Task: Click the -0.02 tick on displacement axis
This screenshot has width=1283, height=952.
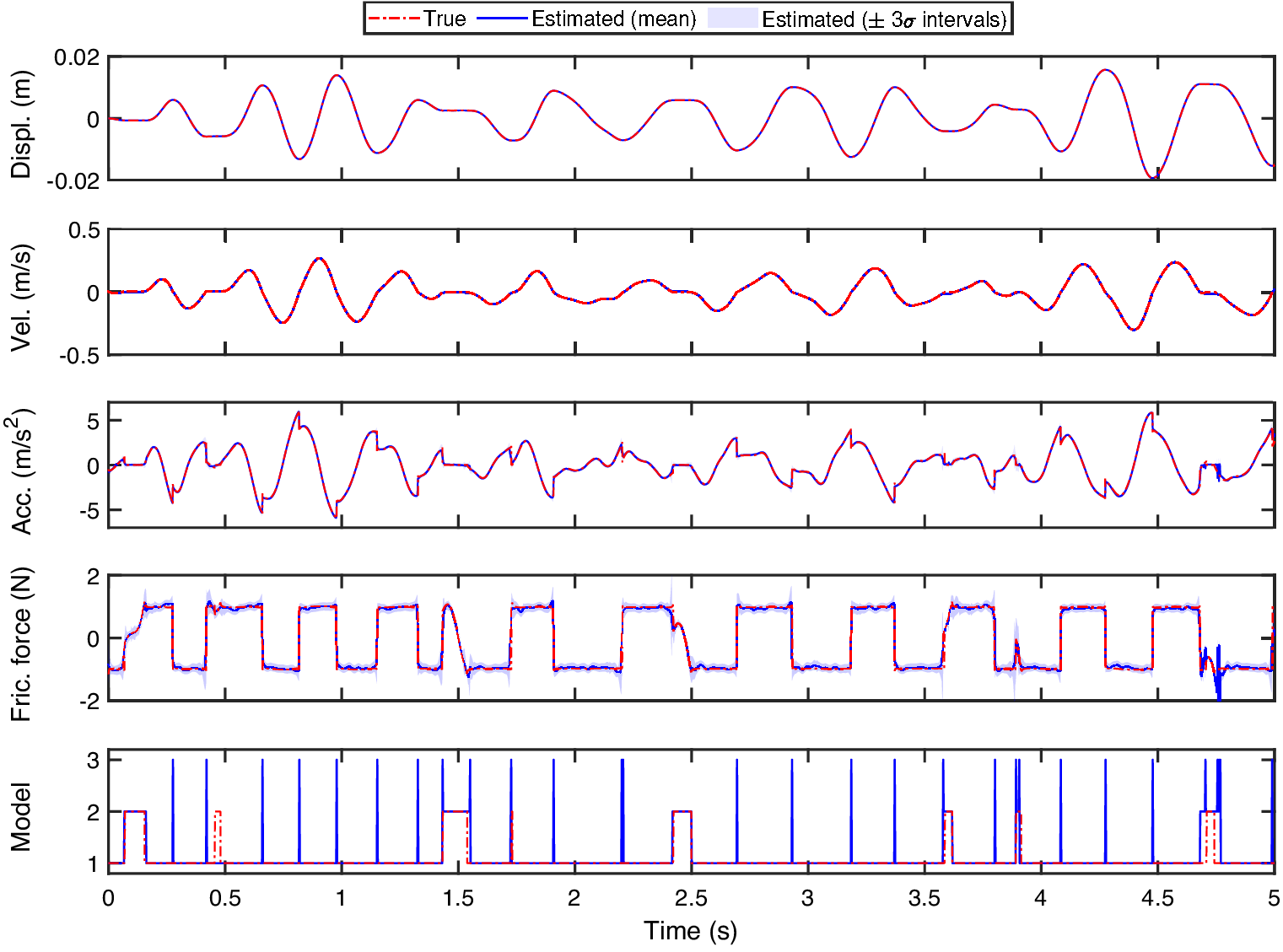Action: (x=73, y=180)
